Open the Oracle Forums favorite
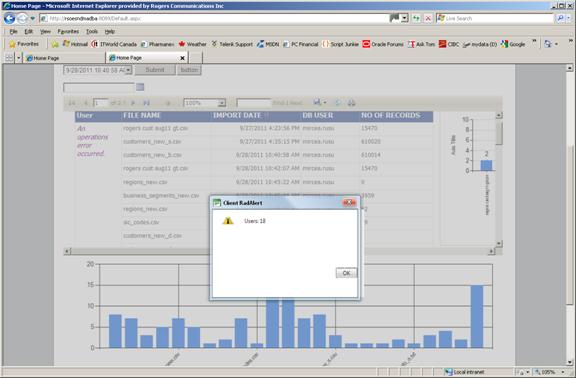This screenshot has height=378, width=576. (x=383, y=44)
